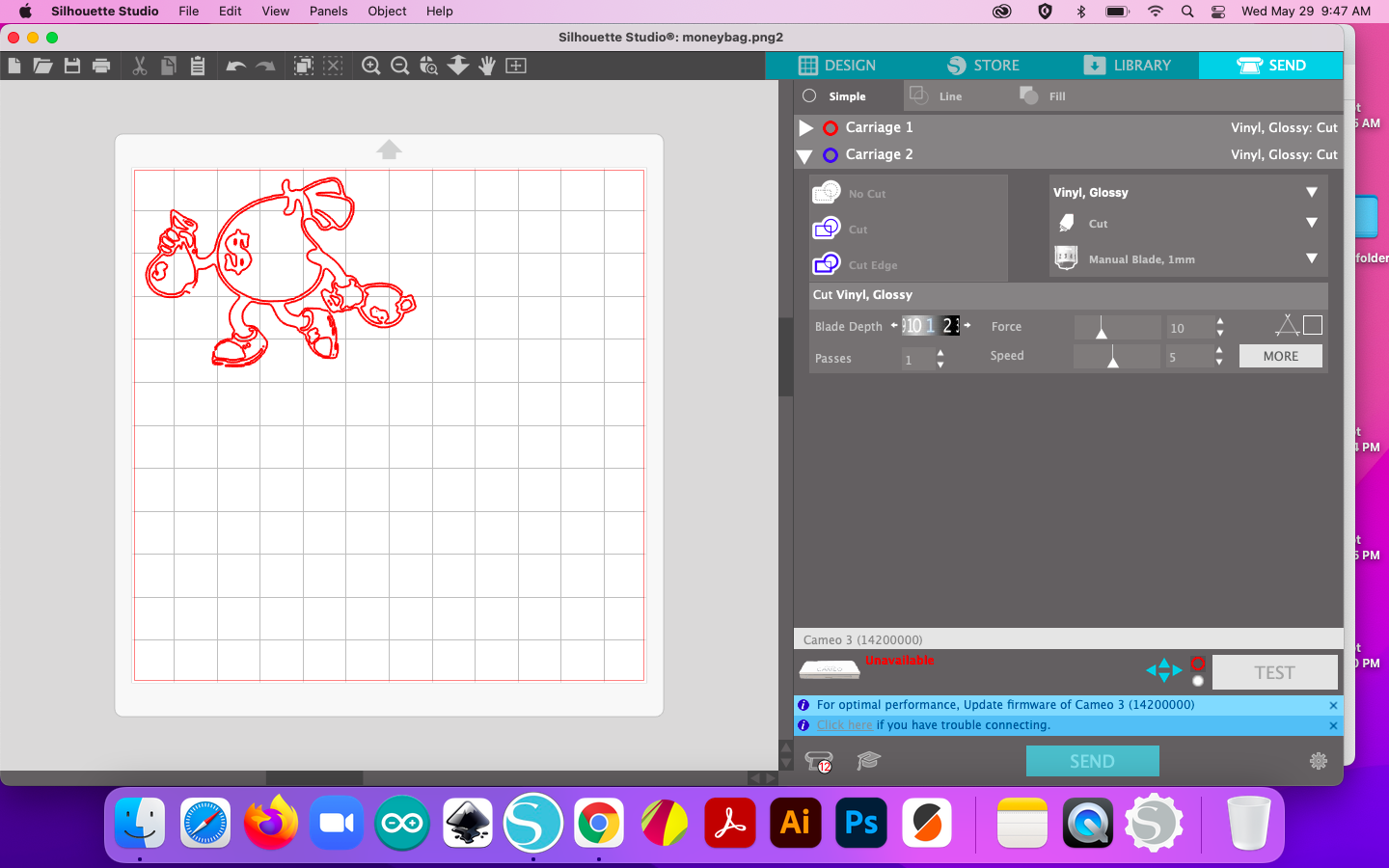This screenshot has width=1389, height=868.
Task: Switch to the LIBRARY tab
Action: 1127,66
